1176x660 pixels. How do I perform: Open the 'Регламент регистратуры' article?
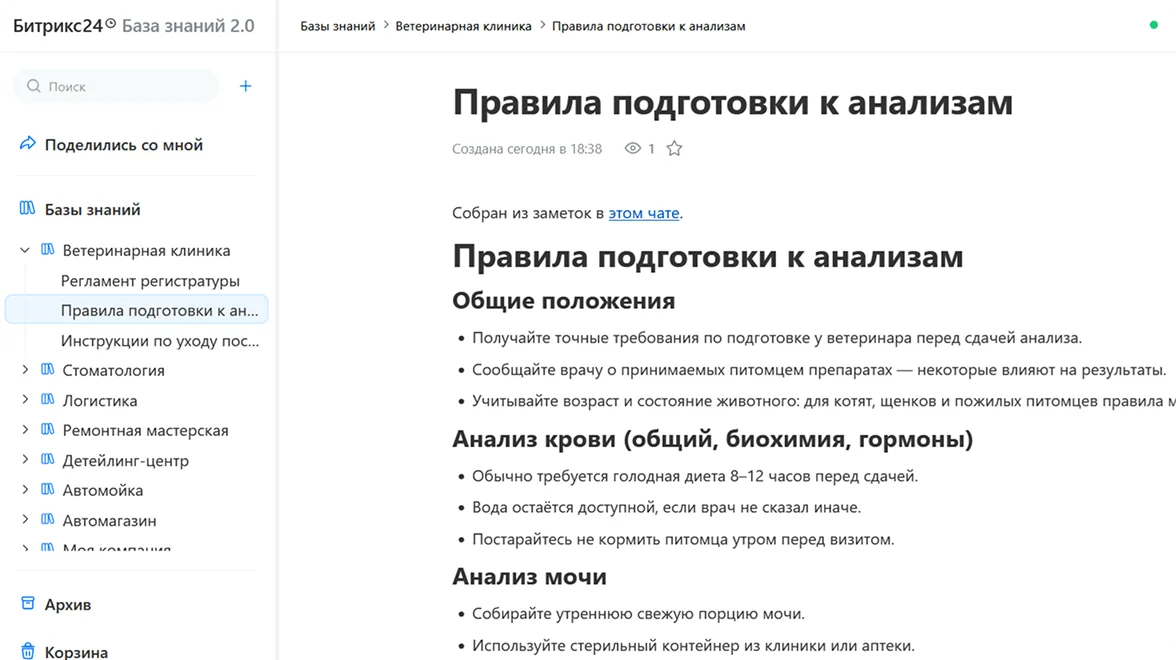point(150,280)
